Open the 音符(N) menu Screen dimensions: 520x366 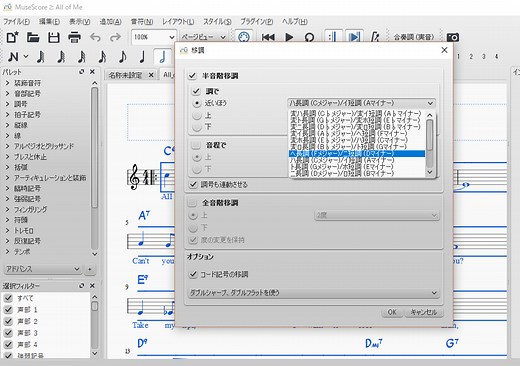[142, 22]
